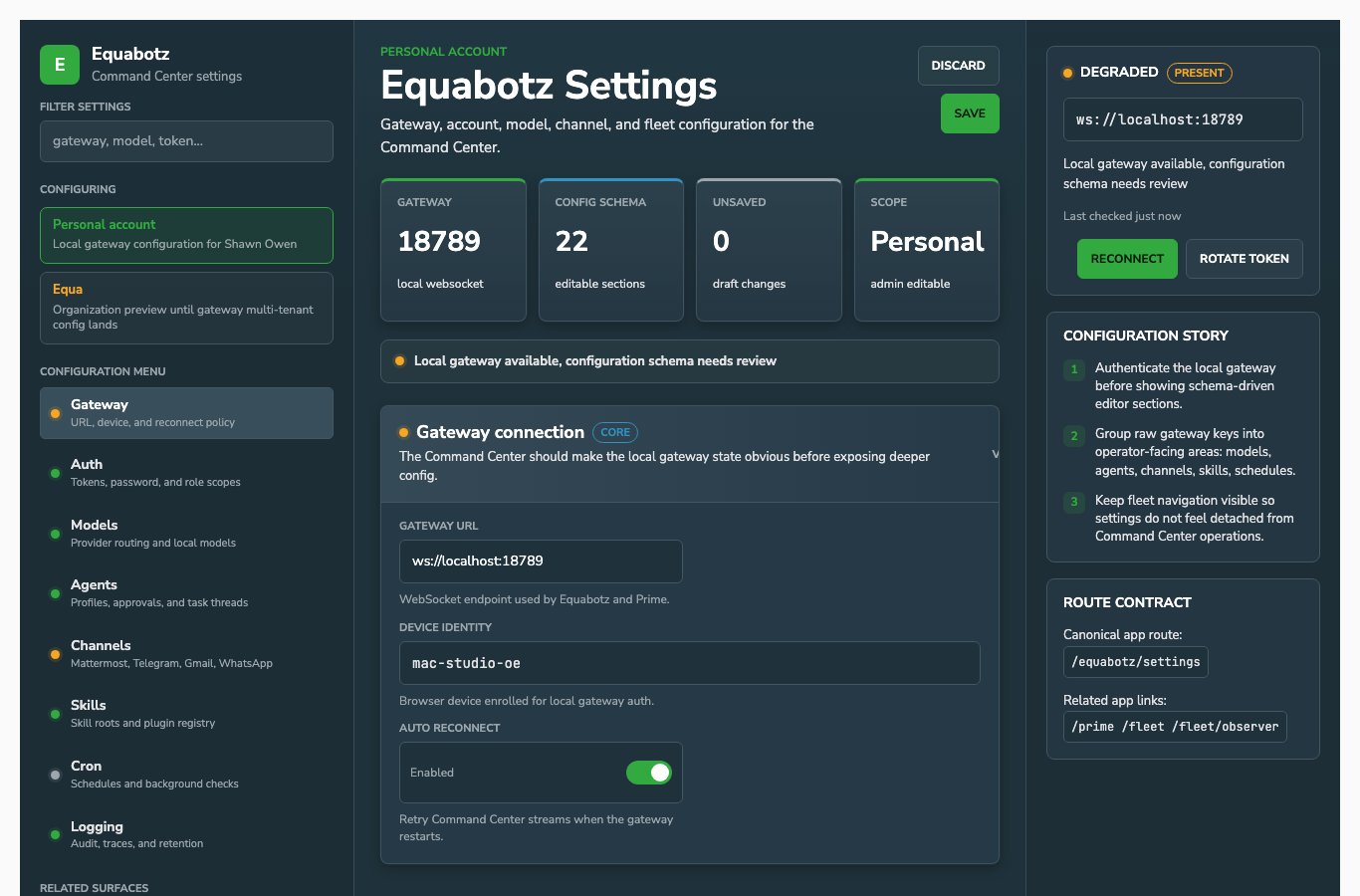The height and width of the screenshot is (896, 1360).
Task: Click the orange dot beside Gateway connection heading
Action: pos(403,432)
